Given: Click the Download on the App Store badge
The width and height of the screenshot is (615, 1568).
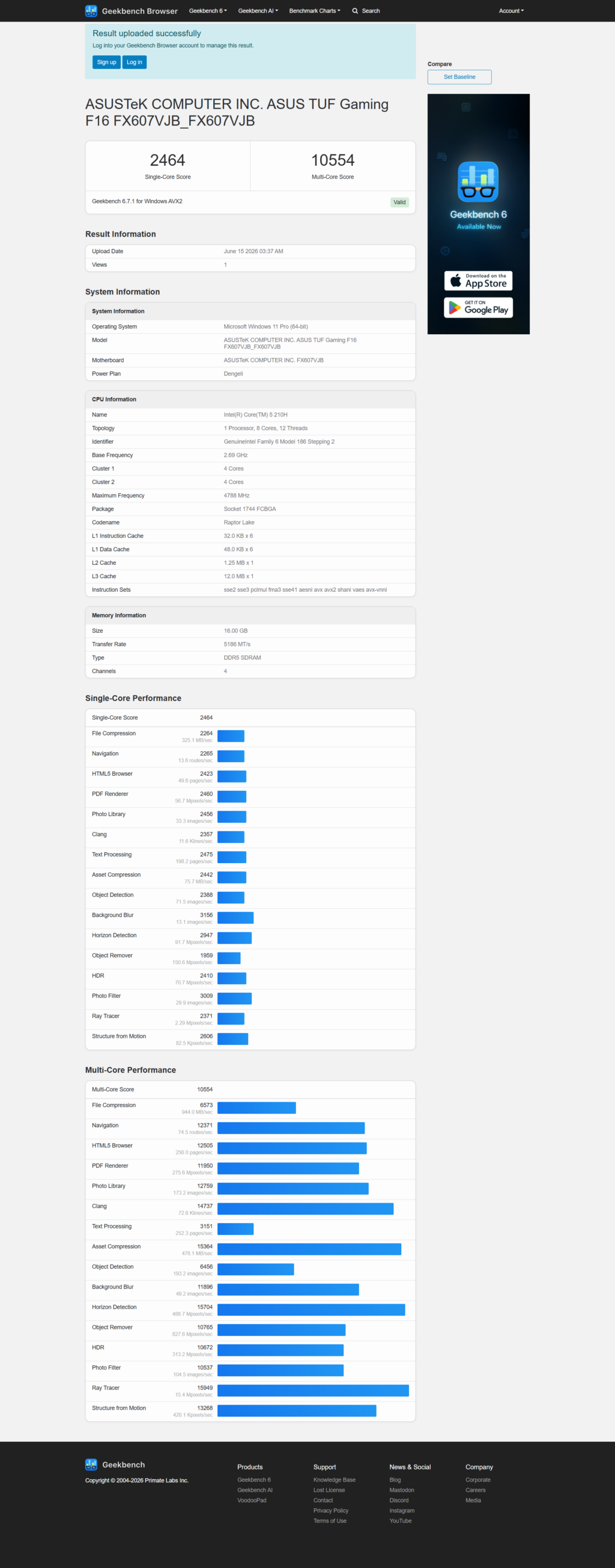Looking at the screenshot, I should (x=478, y=281).
